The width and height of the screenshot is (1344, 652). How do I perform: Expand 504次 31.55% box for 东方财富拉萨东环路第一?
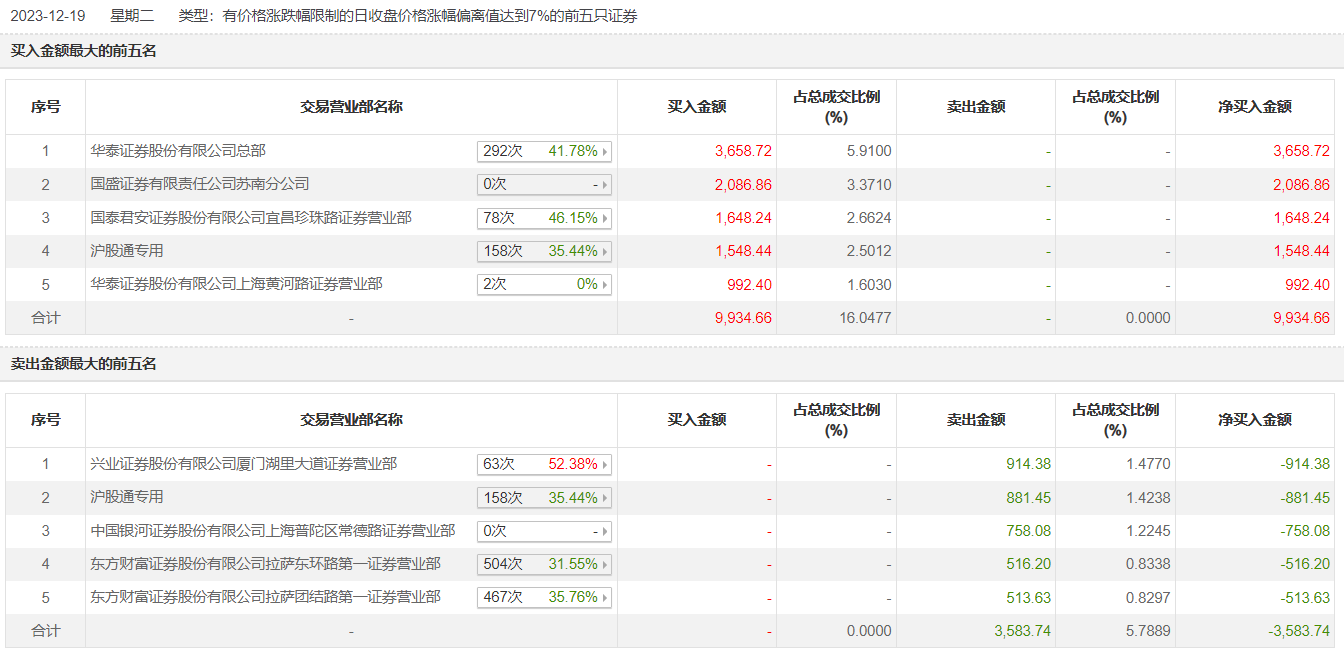[544, 564]
